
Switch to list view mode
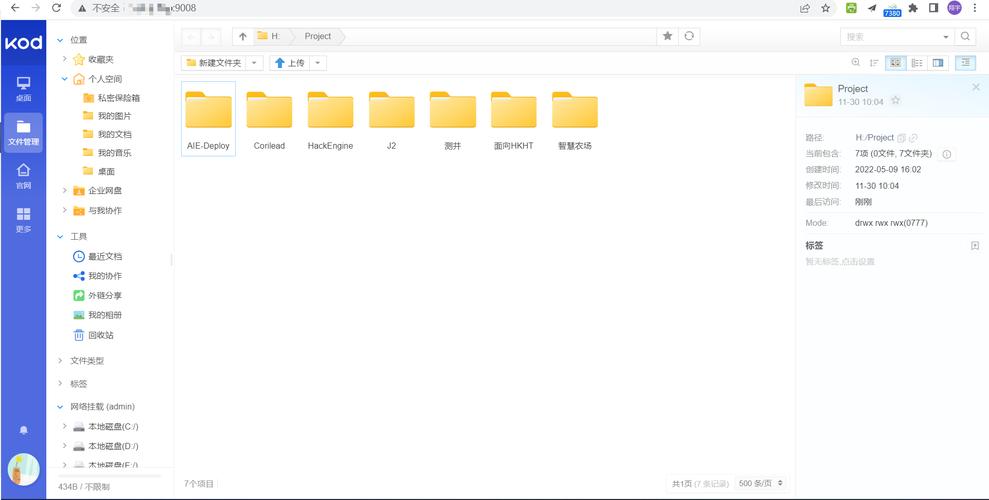pos(917,62)
